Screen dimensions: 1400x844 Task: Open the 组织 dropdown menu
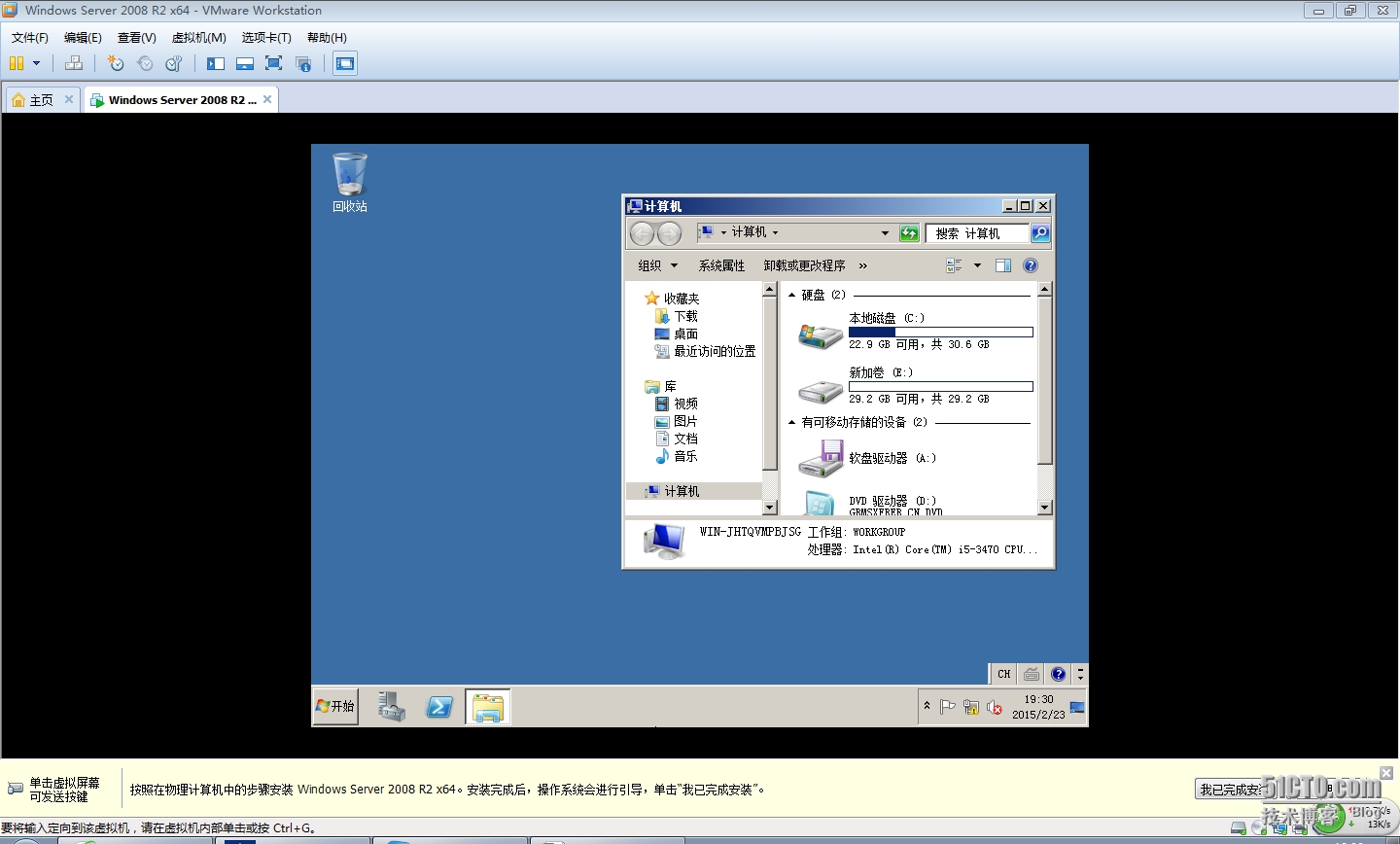(658, 265)
